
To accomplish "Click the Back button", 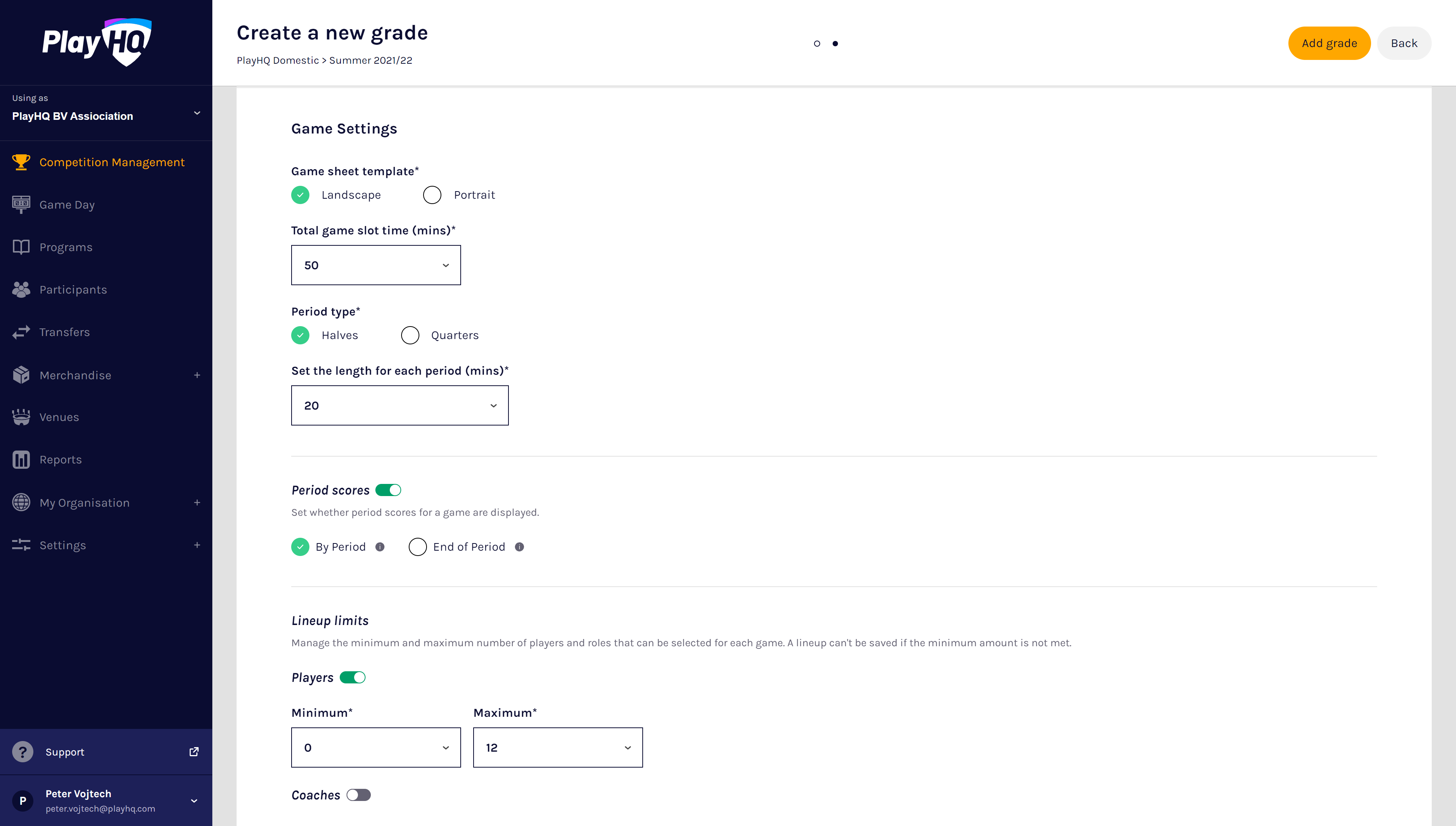I will click(x=1404, y=43).
